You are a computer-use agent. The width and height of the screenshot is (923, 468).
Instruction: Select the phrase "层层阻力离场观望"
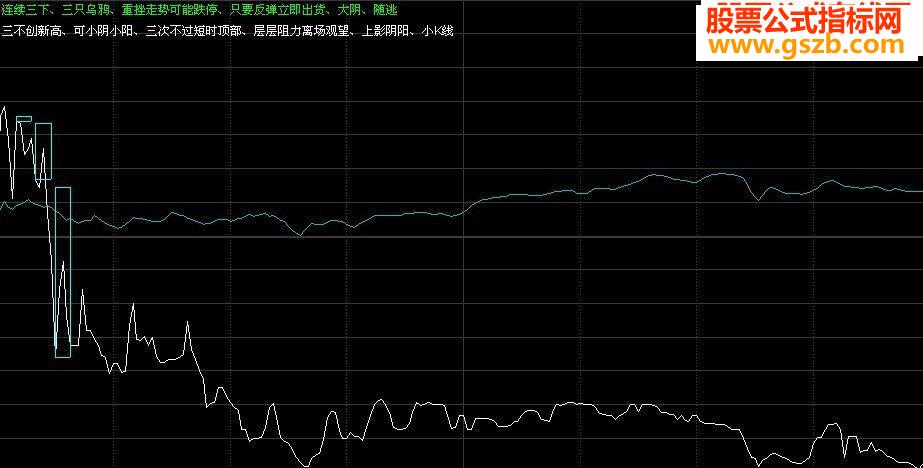tap(301, 31)
